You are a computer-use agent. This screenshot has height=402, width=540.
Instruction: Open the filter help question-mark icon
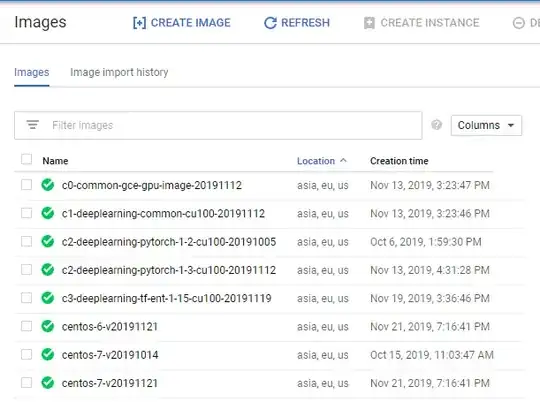[436, 125]
